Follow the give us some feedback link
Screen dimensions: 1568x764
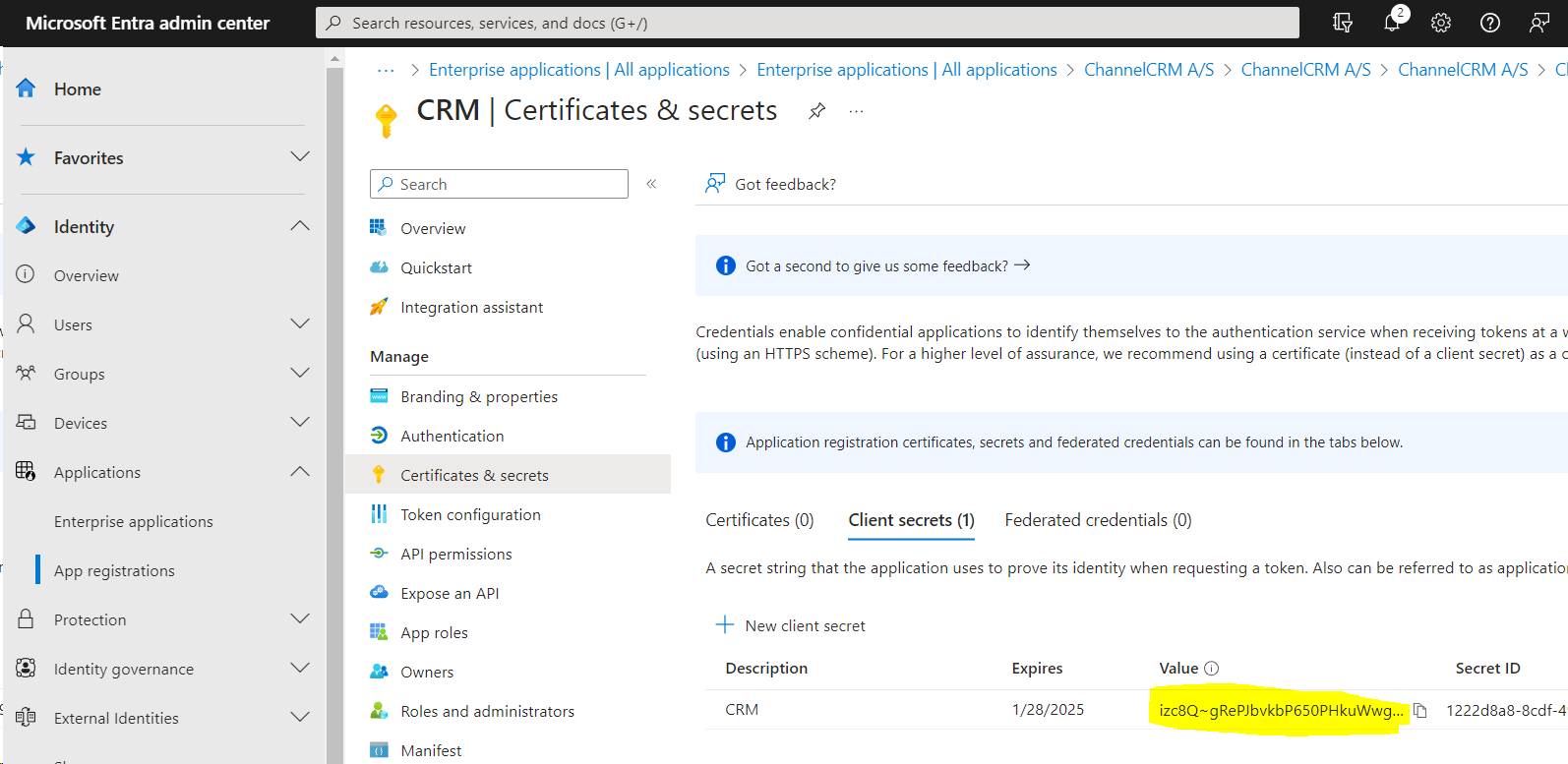[x=887, y=265]
